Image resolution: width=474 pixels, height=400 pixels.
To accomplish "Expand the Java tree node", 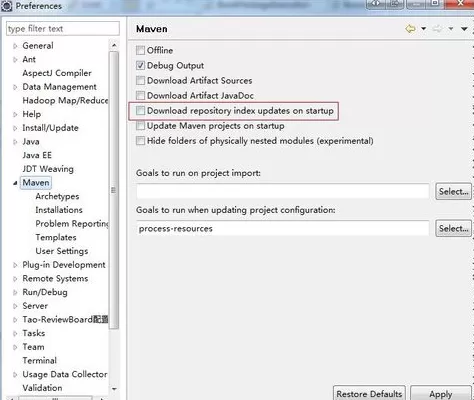I will tap(15, 142).
